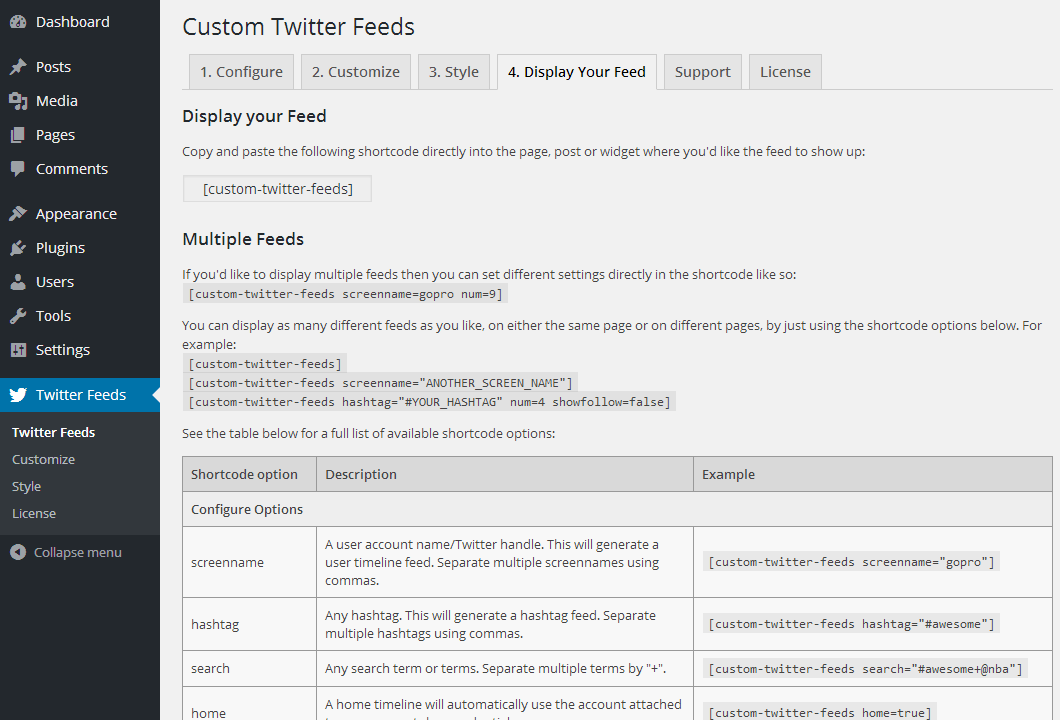The width and height of the screenshot is (1060, 720).
Task: Click the Twitter bird icon
Action: pos(18,395)
